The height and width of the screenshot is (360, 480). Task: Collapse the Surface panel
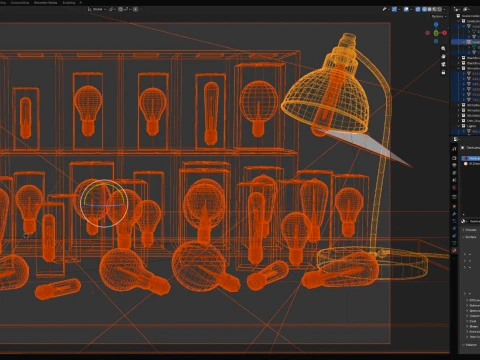pyautogui.click(x=471, y=237)
